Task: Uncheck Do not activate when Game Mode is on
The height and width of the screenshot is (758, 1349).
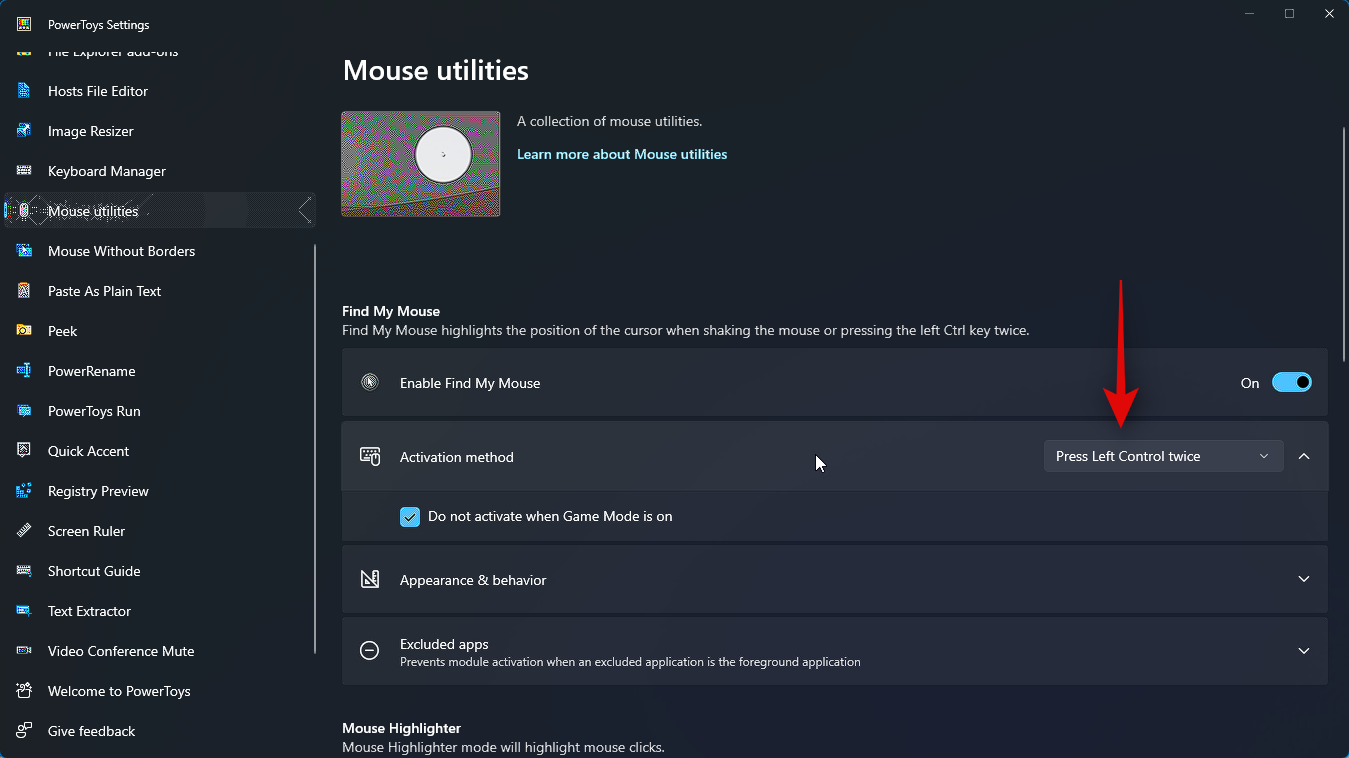Action: pos(410,517)
